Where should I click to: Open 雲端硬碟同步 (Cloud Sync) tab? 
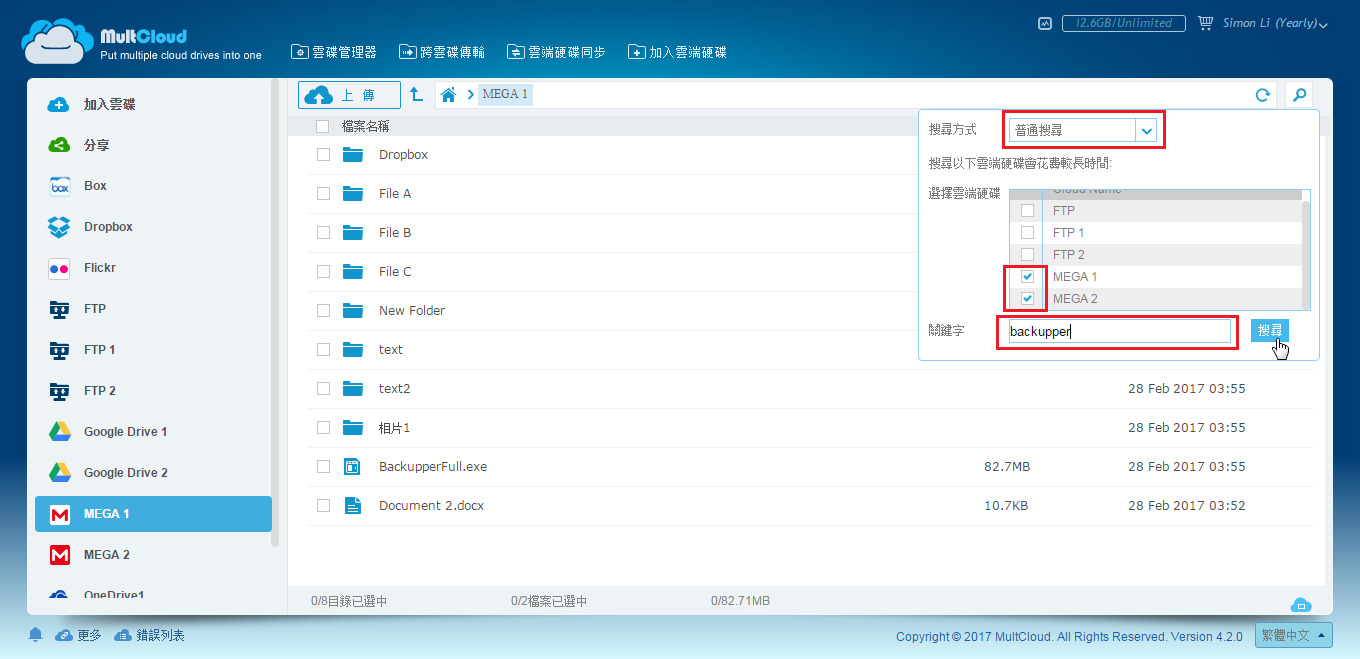[557, 52]
